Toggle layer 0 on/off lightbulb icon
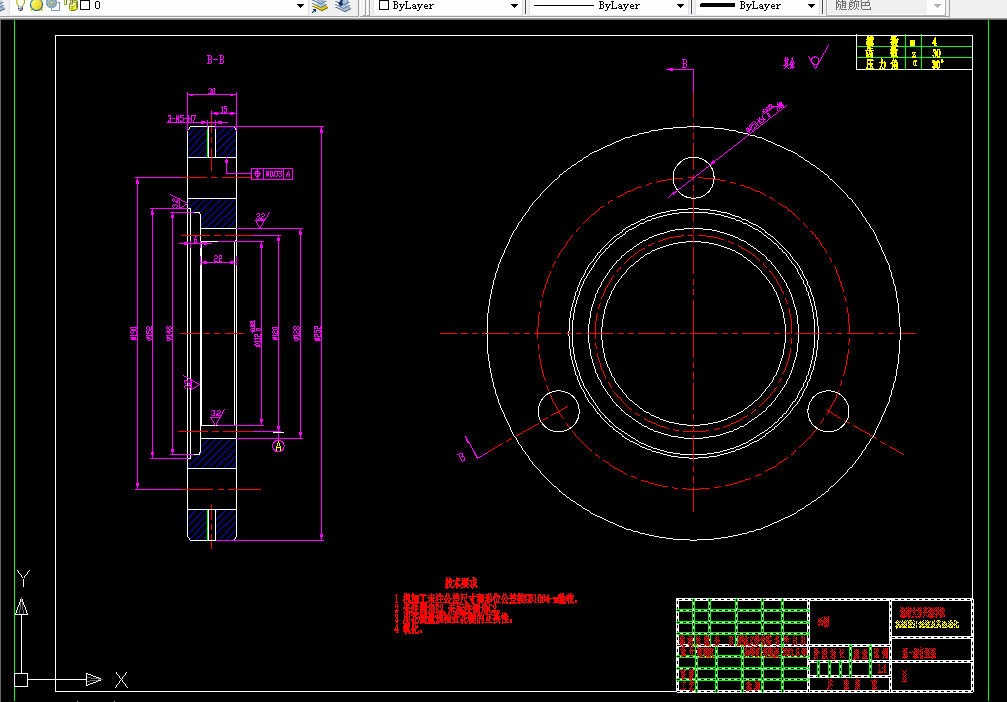 20,5
